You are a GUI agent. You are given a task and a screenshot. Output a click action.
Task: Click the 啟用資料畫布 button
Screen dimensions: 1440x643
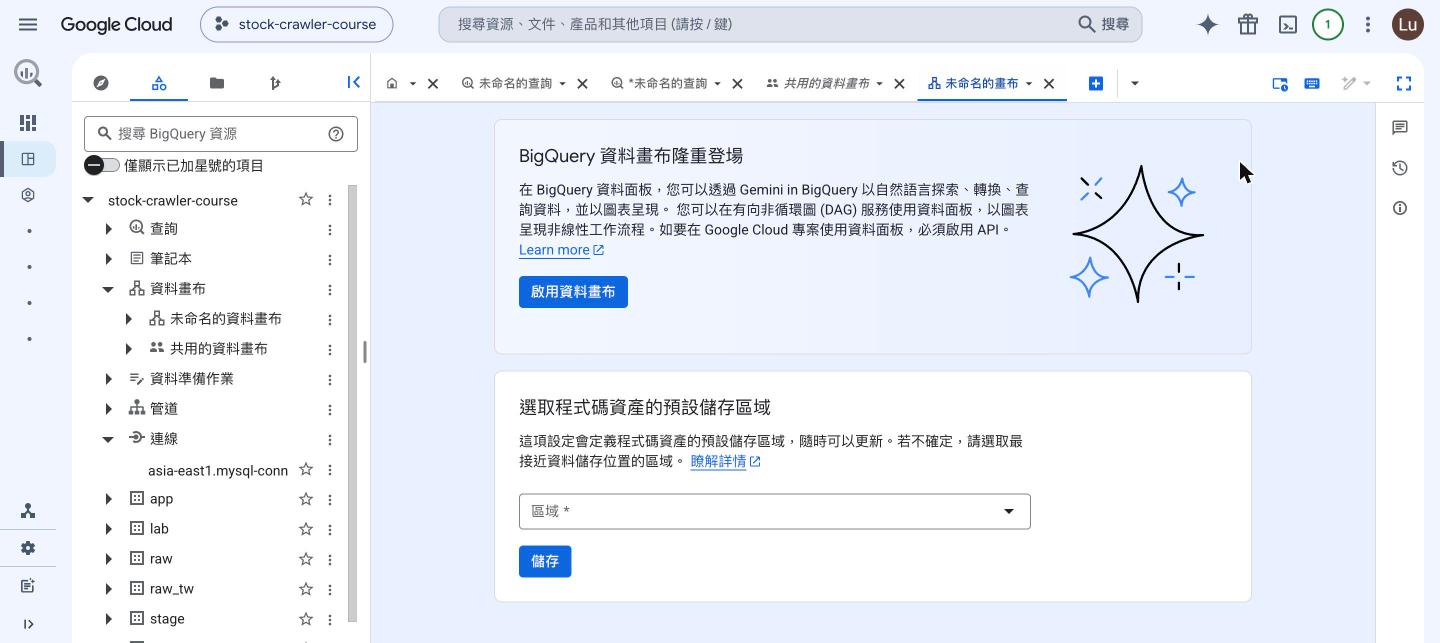573,292
